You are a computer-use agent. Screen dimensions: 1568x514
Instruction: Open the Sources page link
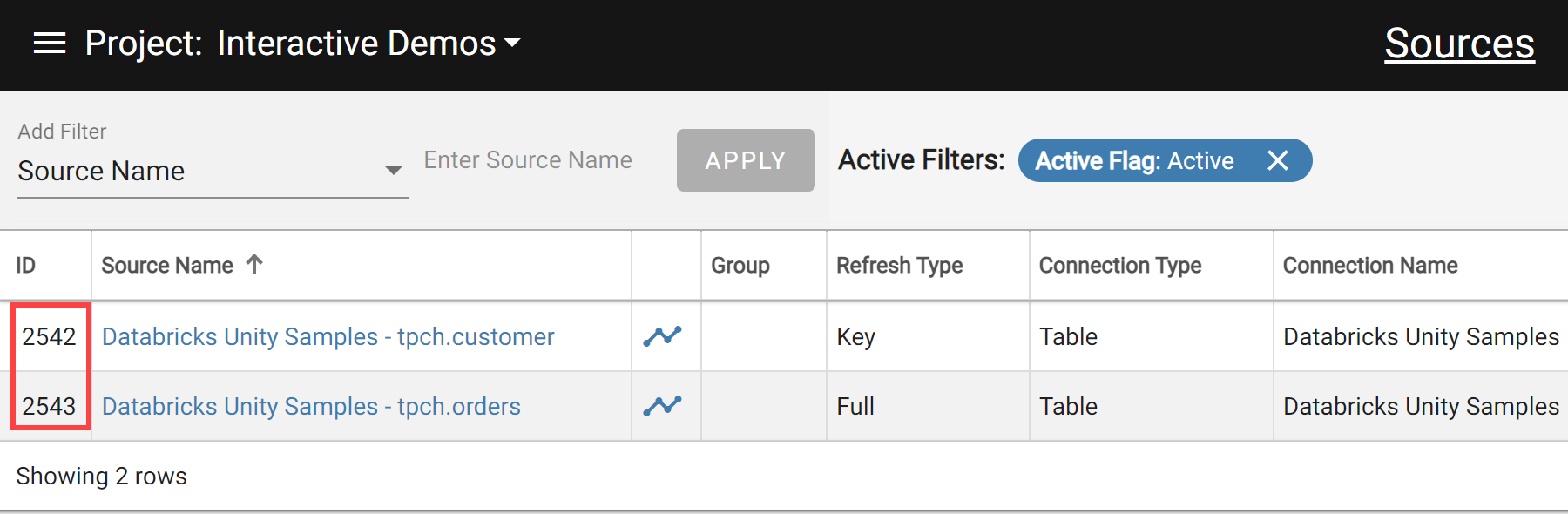click(1459, 44)
